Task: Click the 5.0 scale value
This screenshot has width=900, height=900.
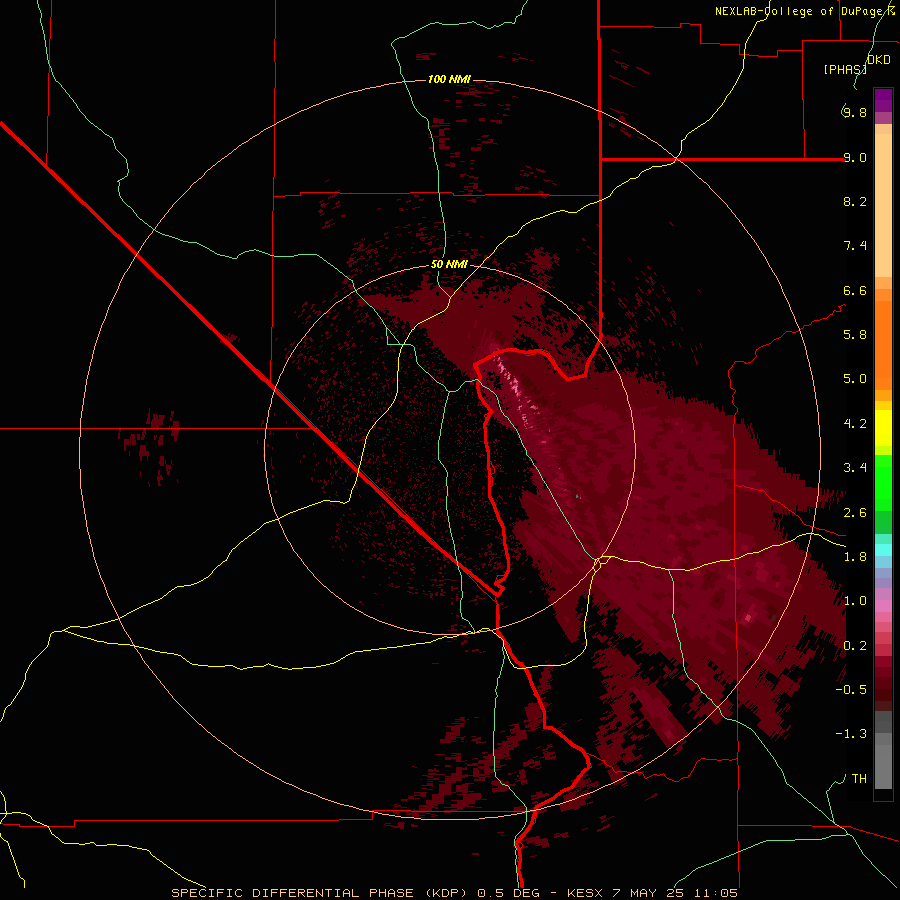Action: (854, 379)
